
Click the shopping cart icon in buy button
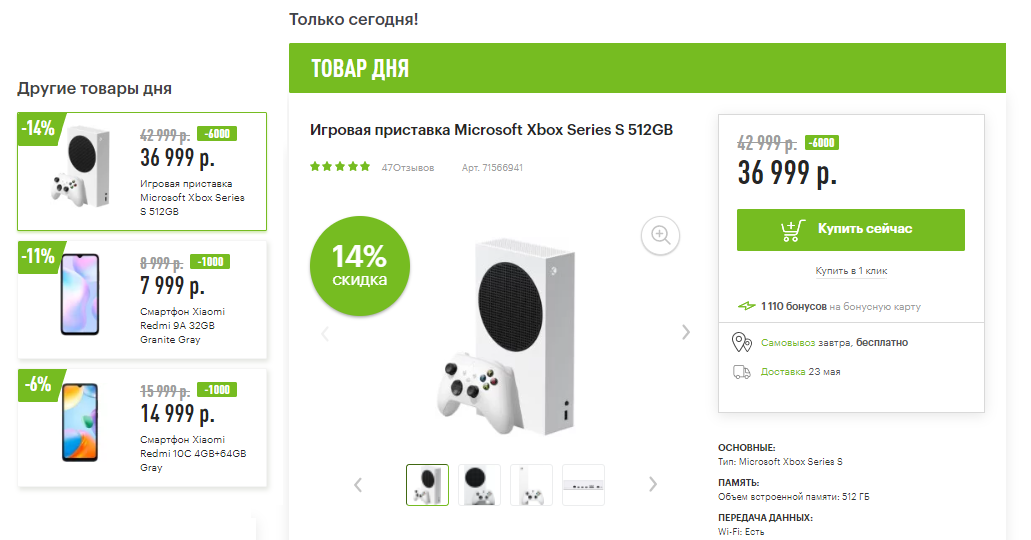click(x=792, y=230)
